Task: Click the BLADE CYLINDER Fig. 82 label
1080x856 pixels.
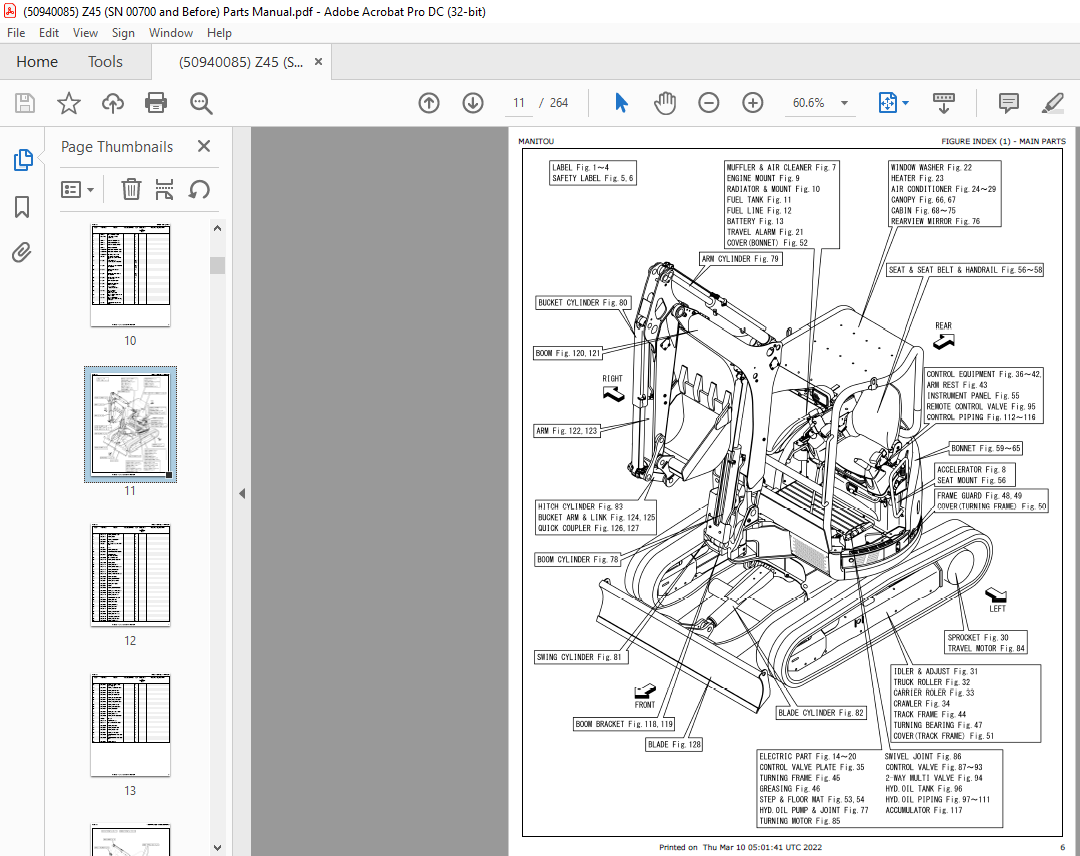Action: 820,713
